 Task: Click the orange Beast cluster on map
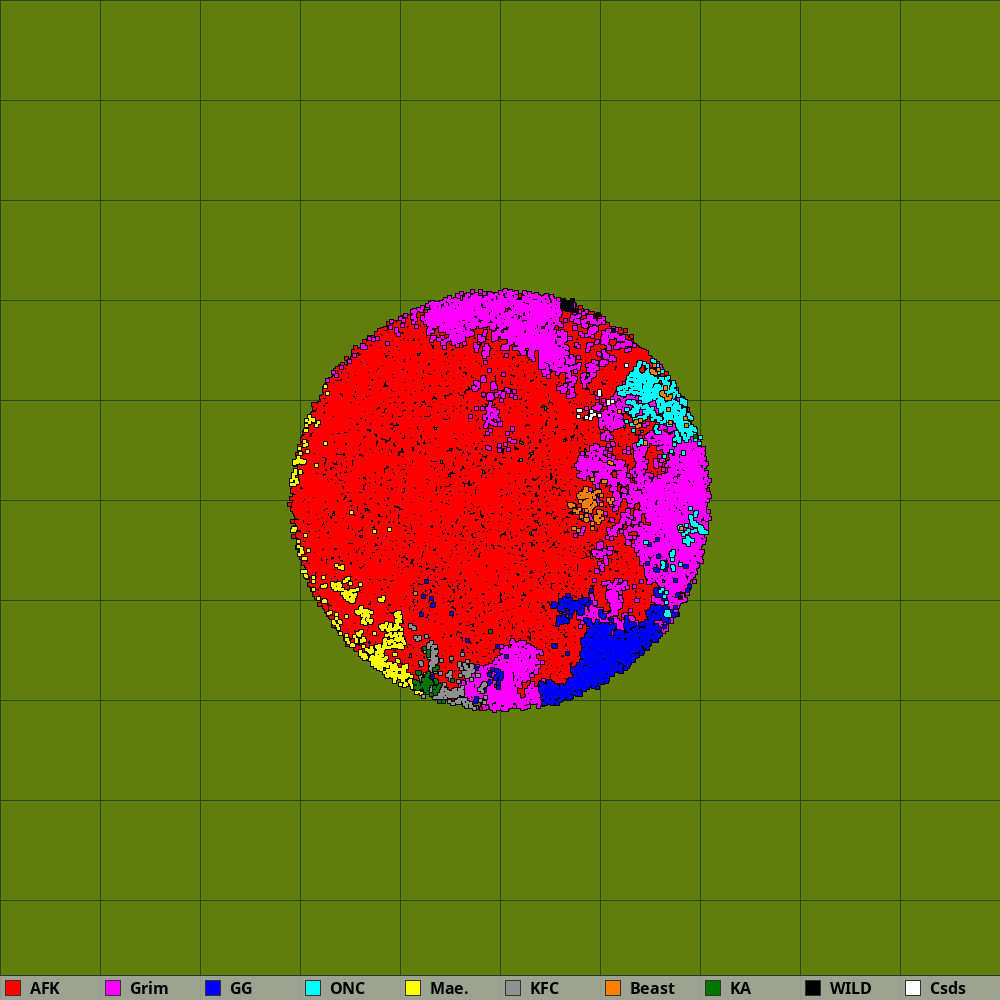[x=588, y=501]
